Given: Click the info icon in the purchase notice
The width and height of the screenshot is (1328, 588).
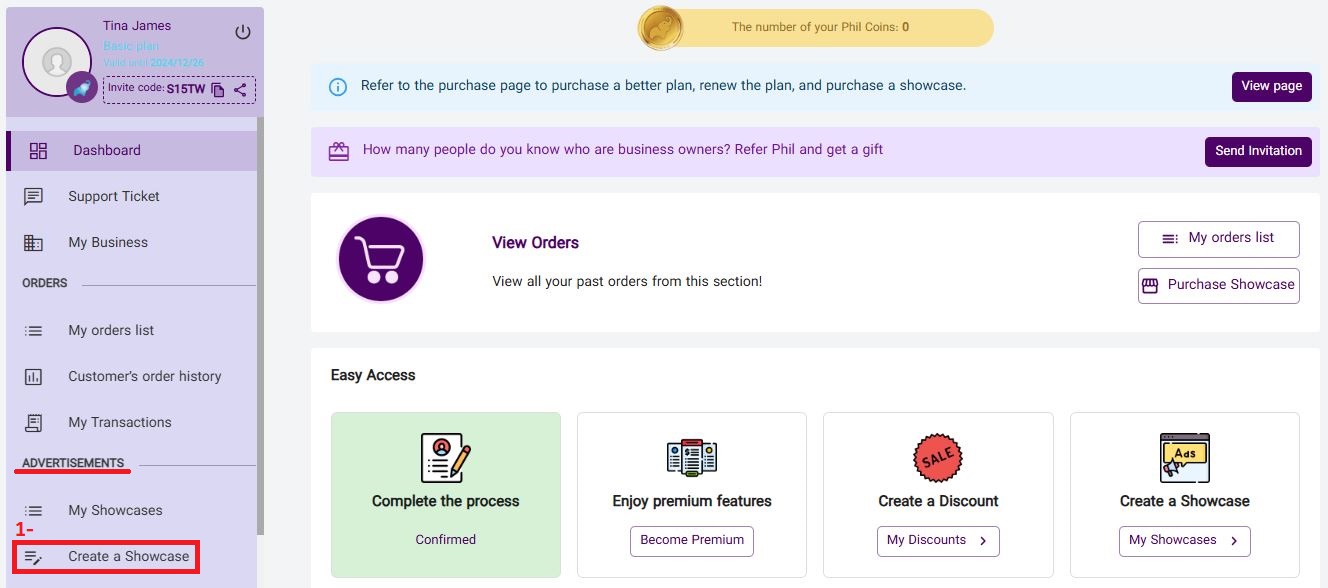Looking at the screenshot, I should click(338, 87).
